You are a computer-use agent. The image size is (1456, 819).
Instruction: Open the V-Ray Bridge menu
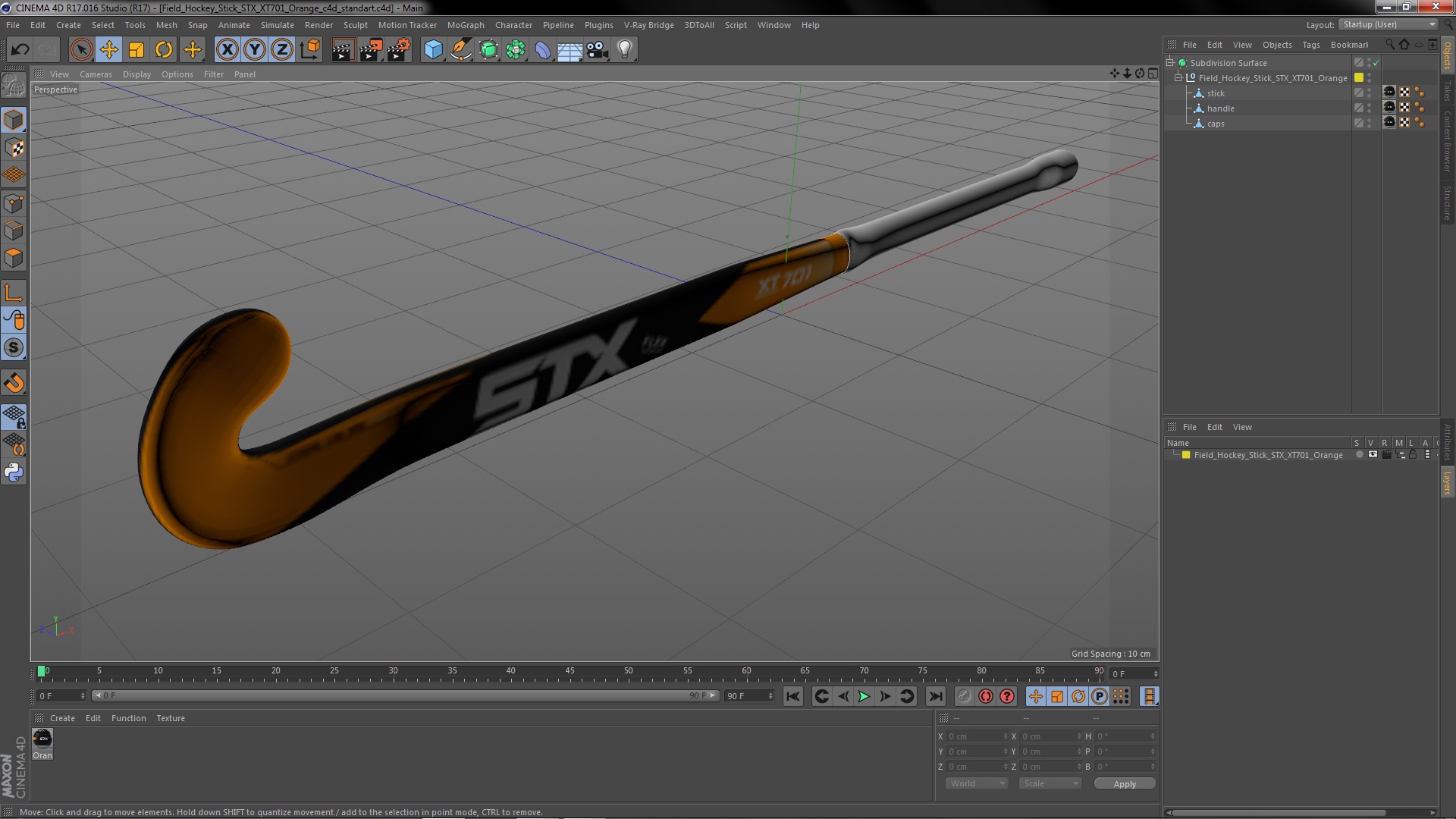[648, 25]
